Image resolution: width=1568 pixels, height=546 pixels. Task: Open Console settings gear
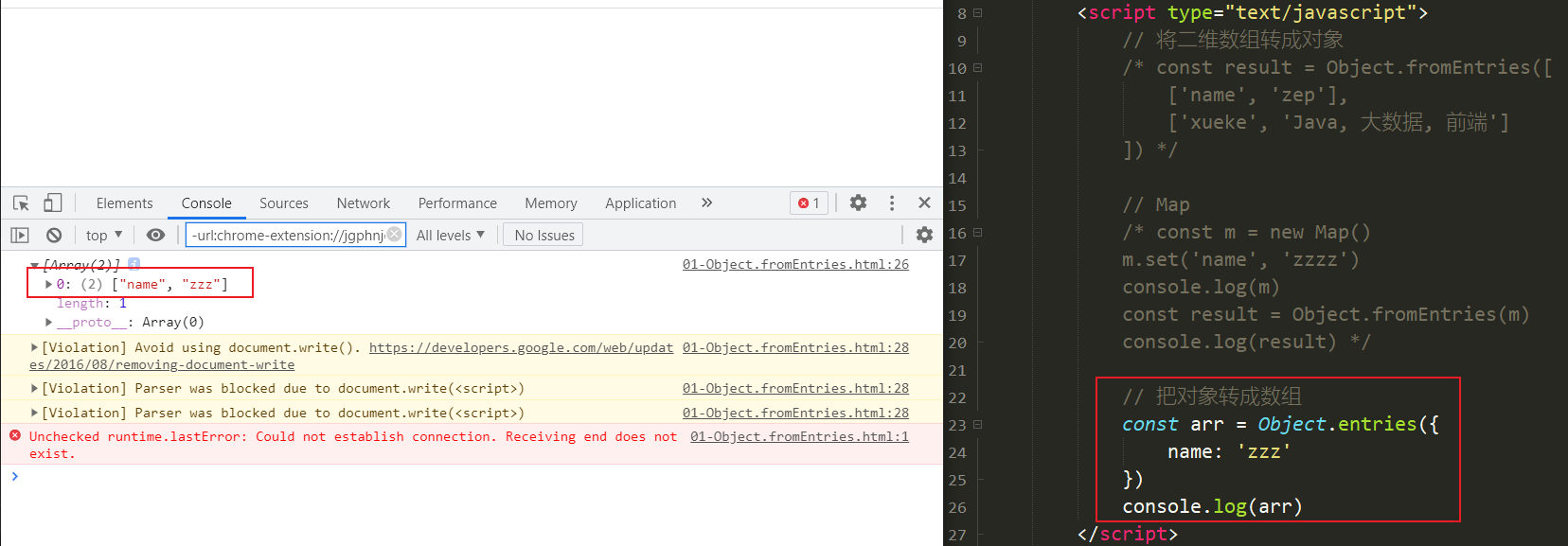(x=924, y=235)
